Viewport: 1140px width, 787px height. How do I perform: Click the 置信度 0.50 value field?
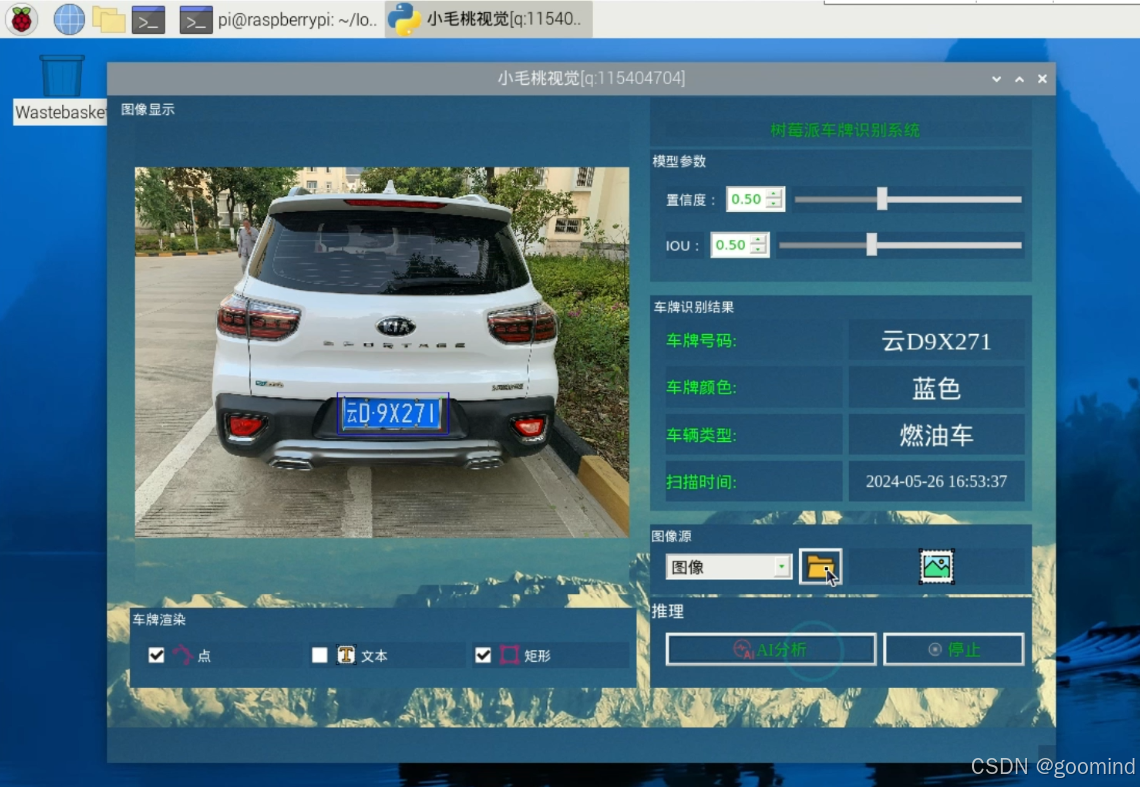(747, 199)
